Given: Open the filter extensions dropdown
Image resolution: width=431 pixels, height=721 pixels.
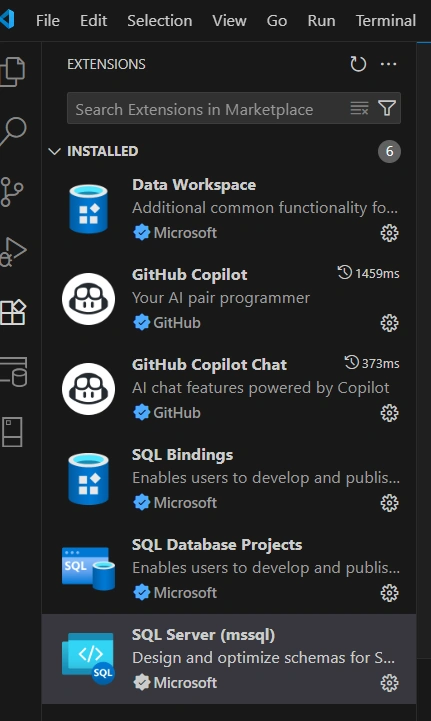Looking at the screenshot, I should point(387,109).
